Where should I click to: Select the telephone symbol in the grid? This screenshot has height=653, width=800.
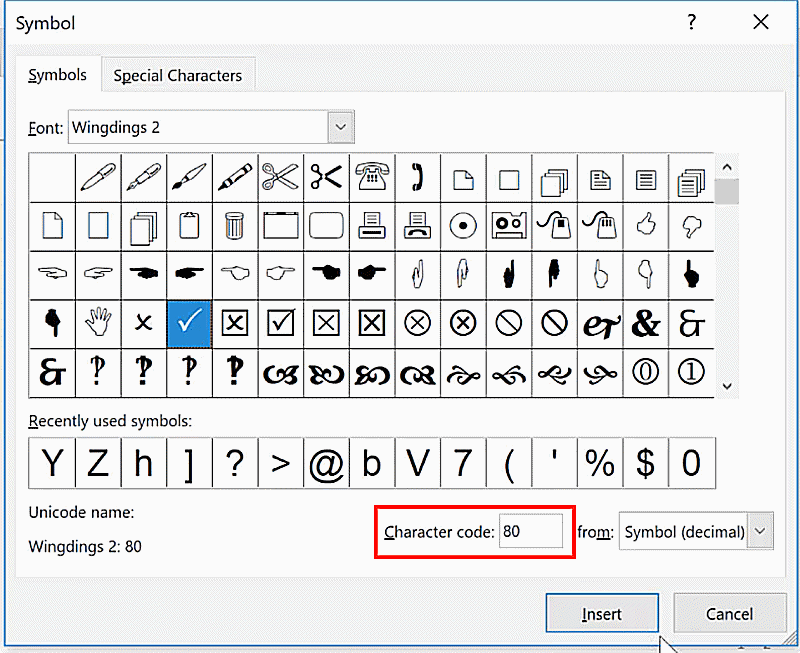coord(372,178)
